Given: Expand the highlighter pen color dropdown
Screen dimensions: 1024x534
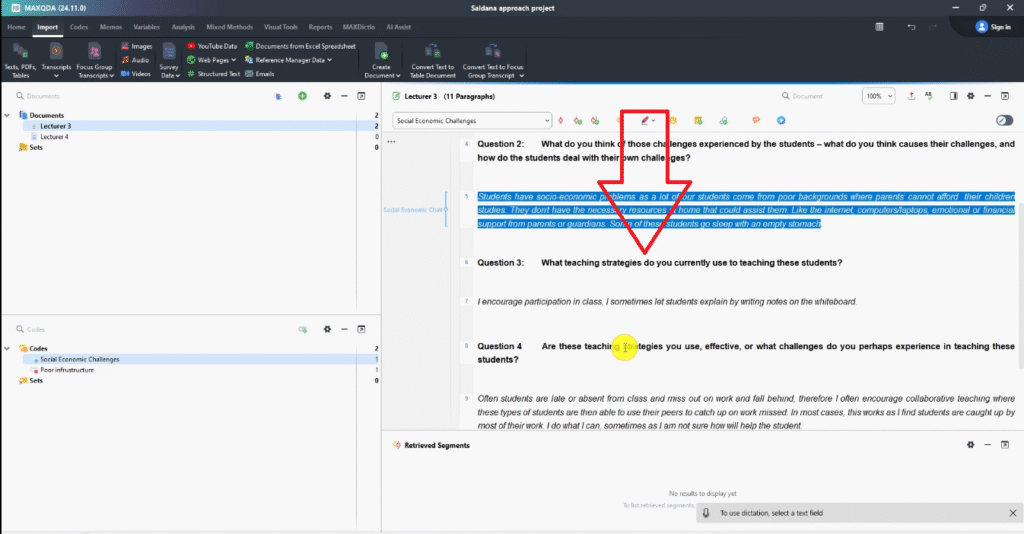Looking at the screenshot, I should pyautogui.click(x=654, y=121).
